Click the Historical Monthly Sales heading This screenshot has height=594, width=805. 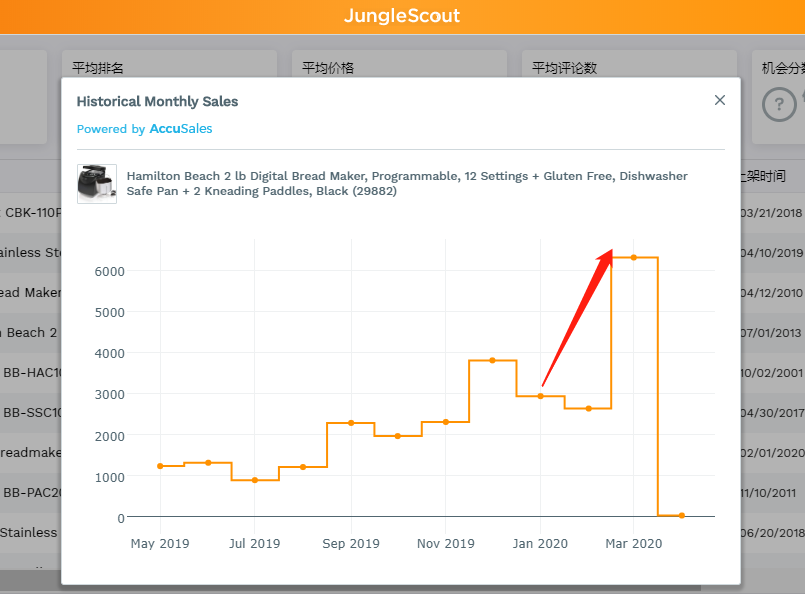pyautogui.click(x=157, y=101)
